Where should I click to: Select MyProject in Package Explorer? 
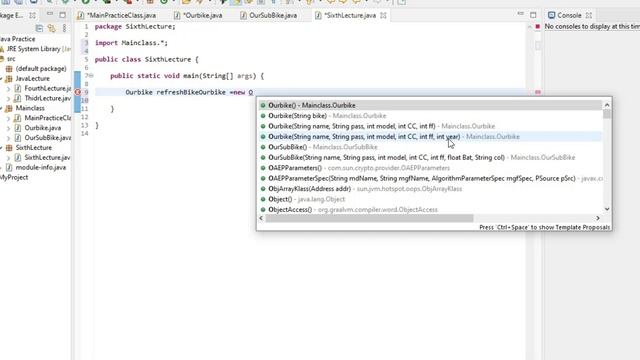14,178
